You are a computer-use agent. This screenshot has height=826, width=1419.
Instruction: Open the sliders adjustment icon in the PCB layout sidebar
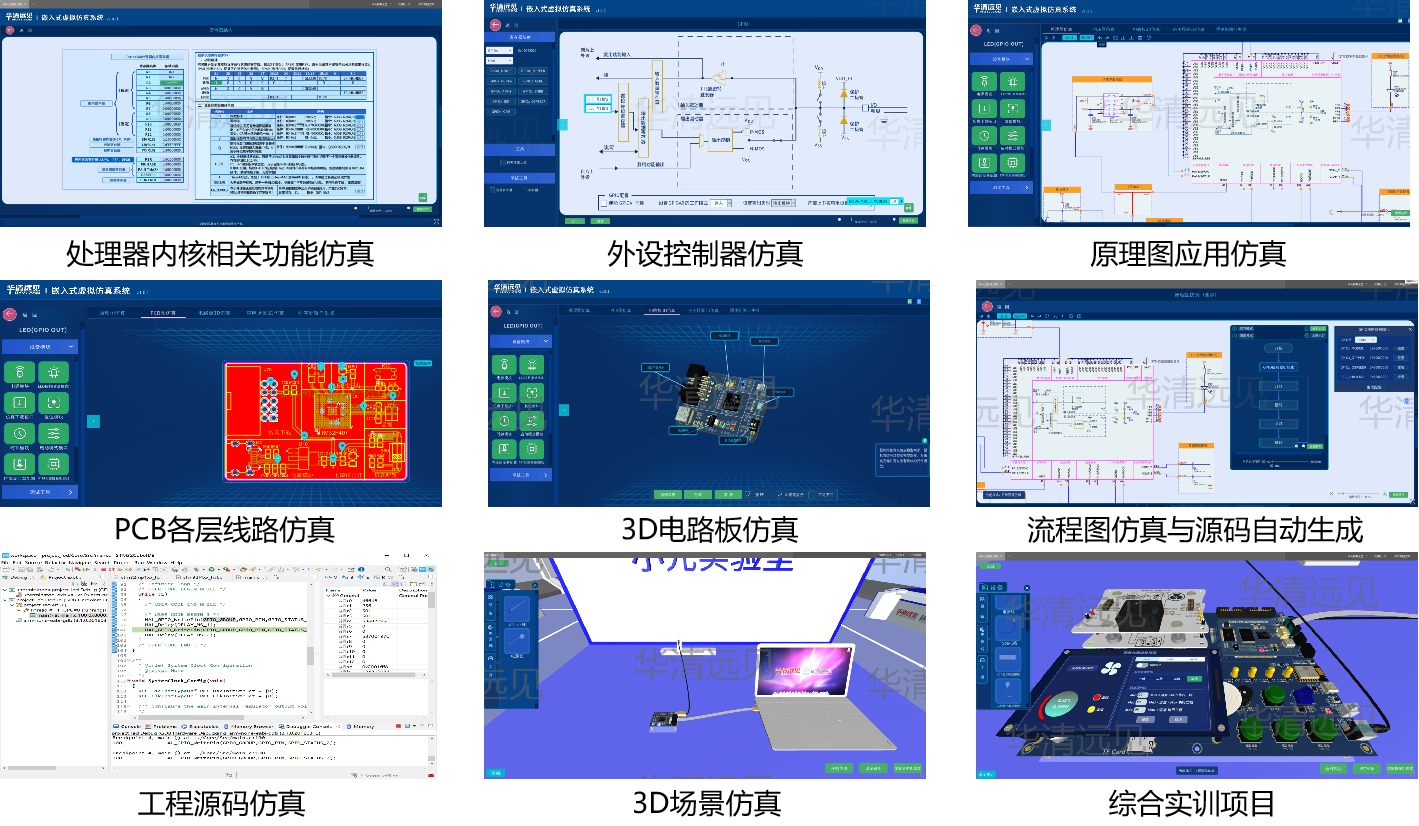(54, 433)
